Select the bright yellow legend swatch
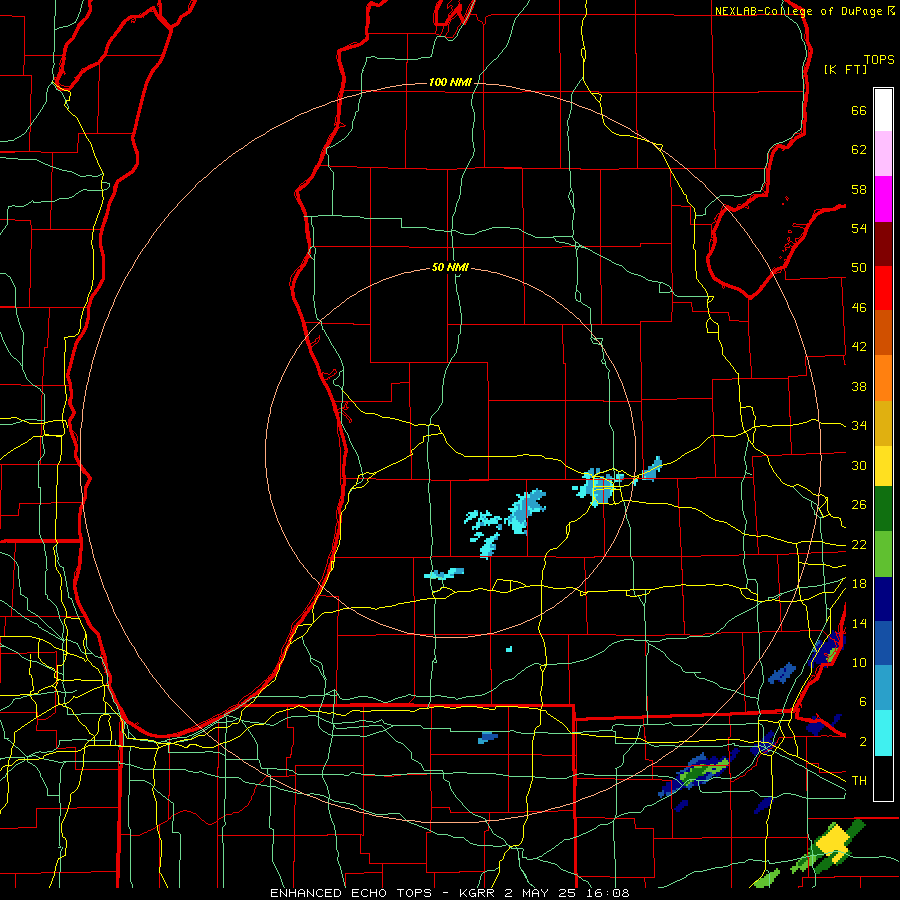Viewport: 900px width, 900px height. (883, 466)
